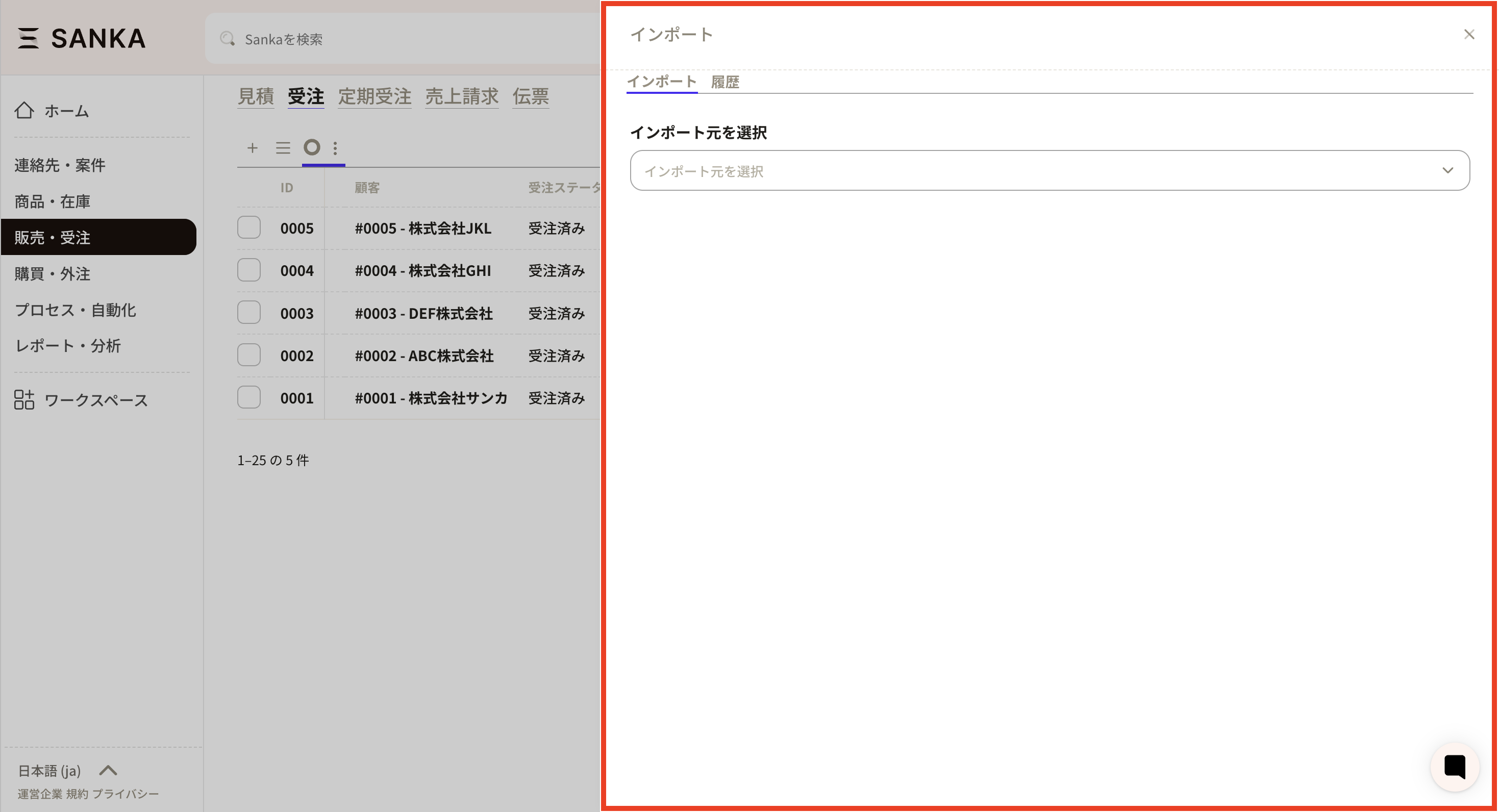Image resolution: width=1499 pixels, height=812 pixels.
Task: Open the workspace grid icon
Action: (x=24, y=399)
